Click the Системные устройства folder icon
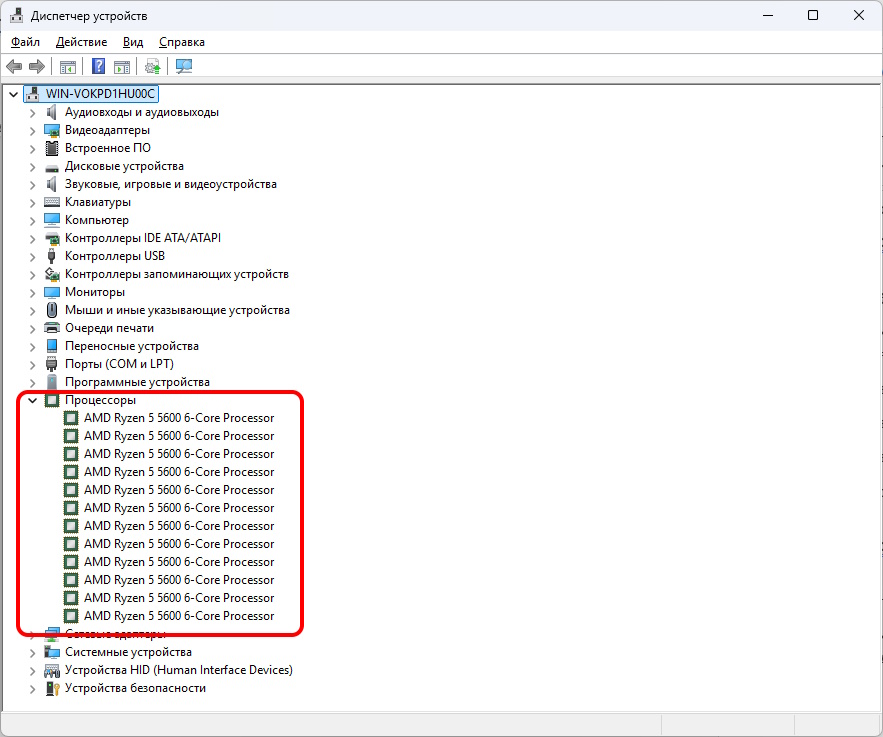Viewport: 883px width, 737px height. click(52, 652)
